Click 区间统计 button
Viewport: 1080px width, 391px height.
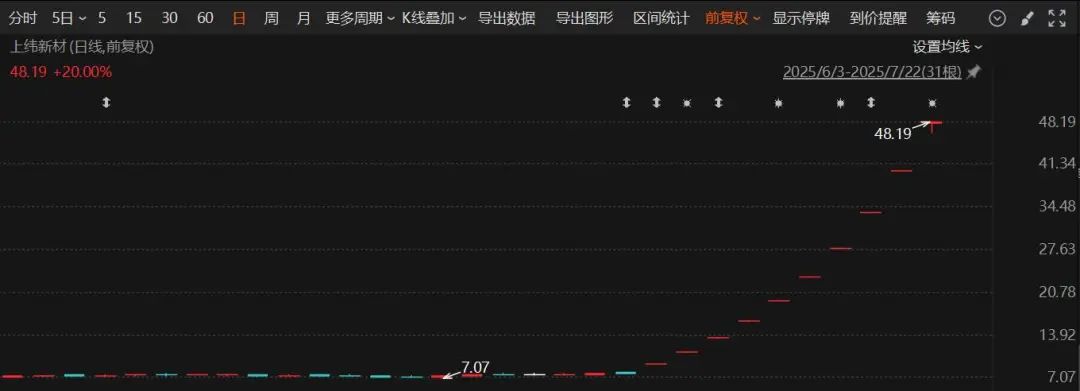coord(661,19)
